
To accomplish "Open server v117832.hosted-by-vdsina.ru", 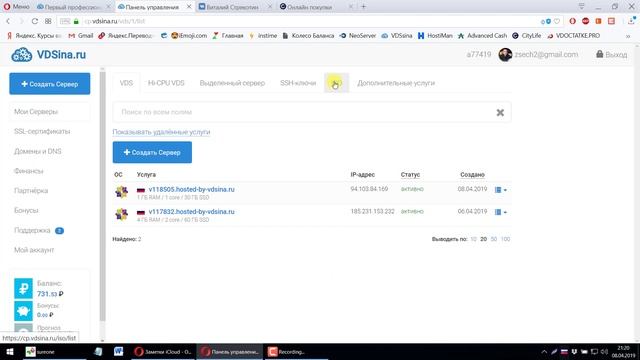I will tap(191, 211).
